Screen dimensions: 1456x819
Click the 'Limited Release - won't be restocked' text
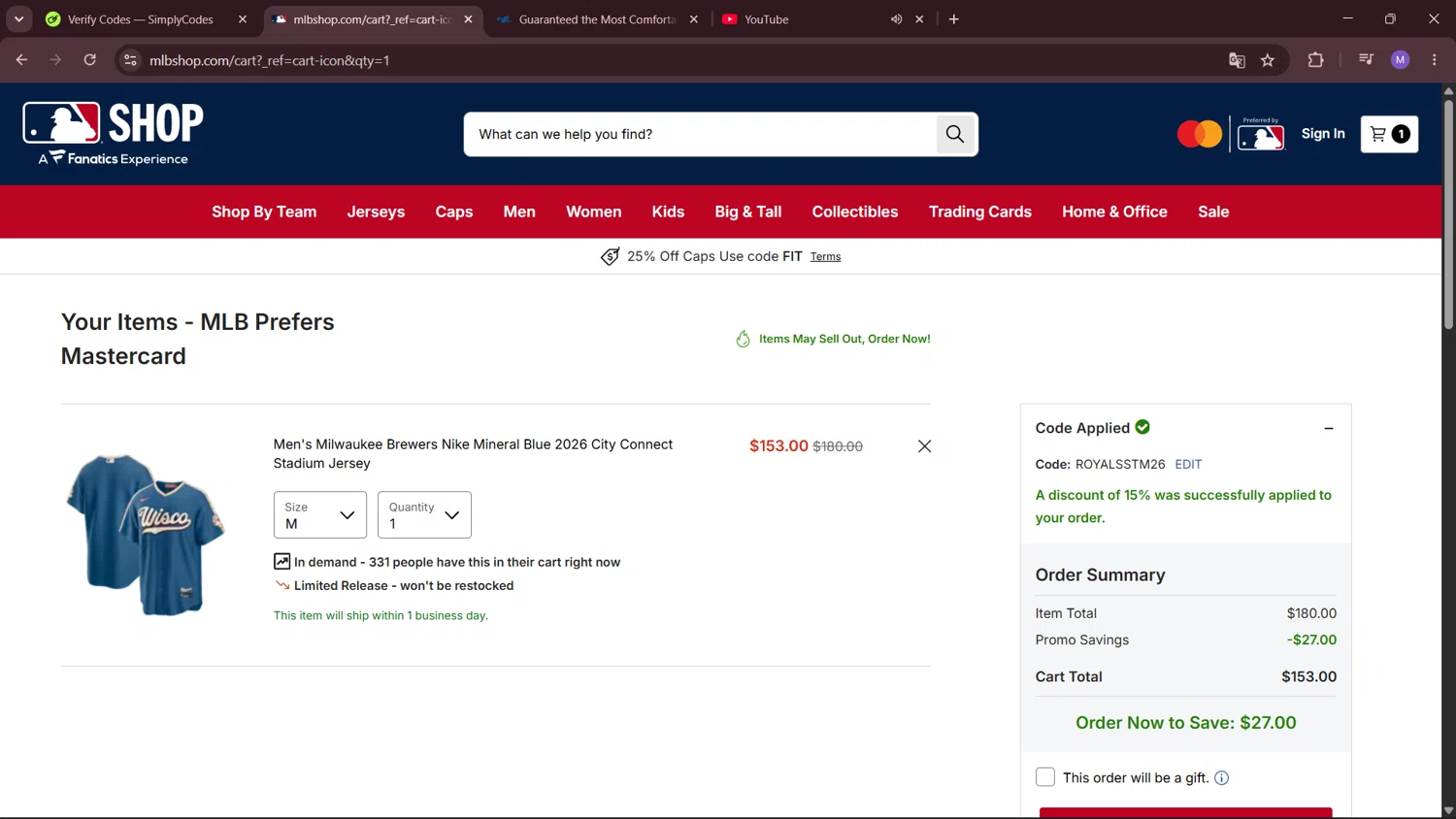click(404, 586)
